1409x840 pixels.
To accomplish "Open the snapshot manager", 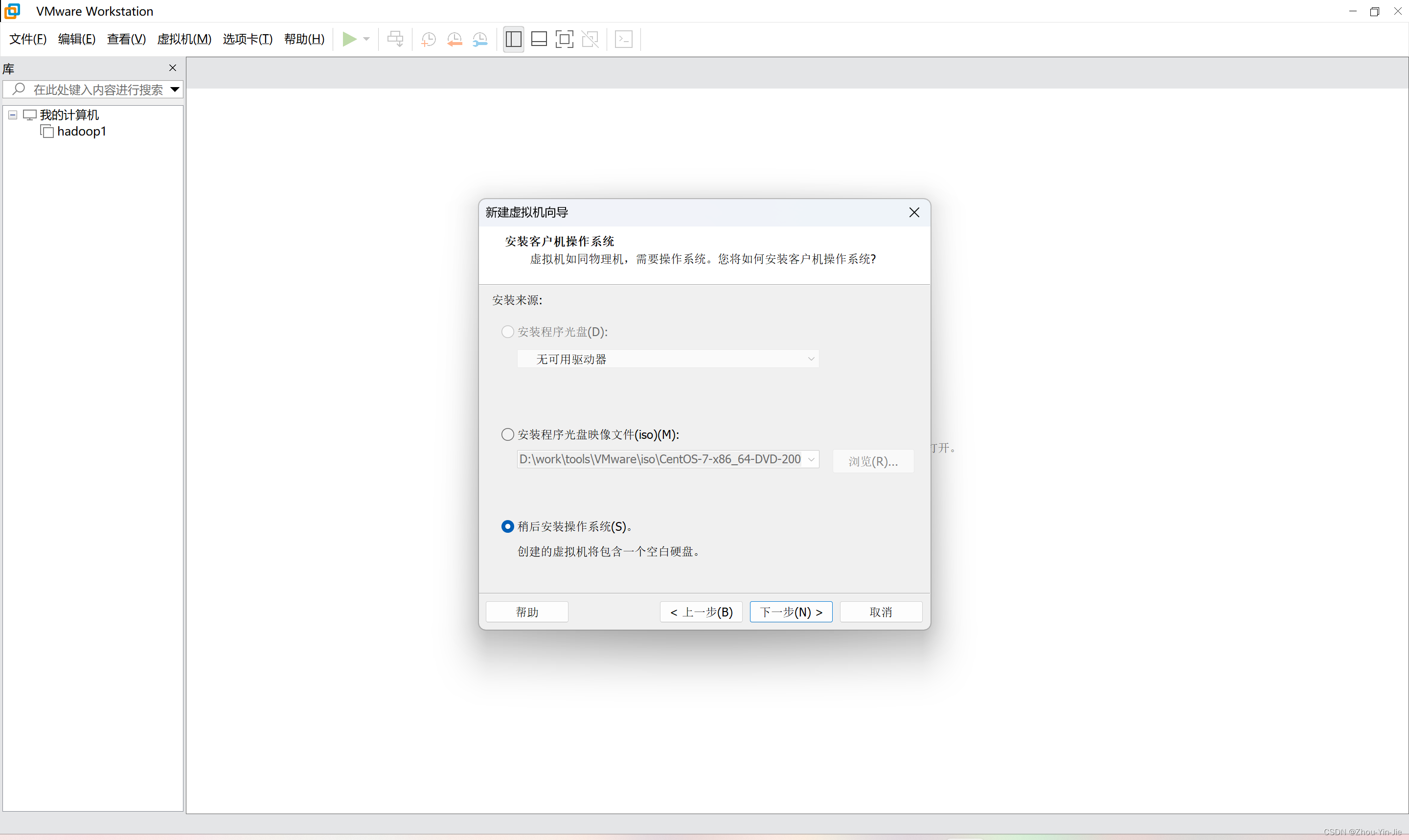I will coord(480,39).
